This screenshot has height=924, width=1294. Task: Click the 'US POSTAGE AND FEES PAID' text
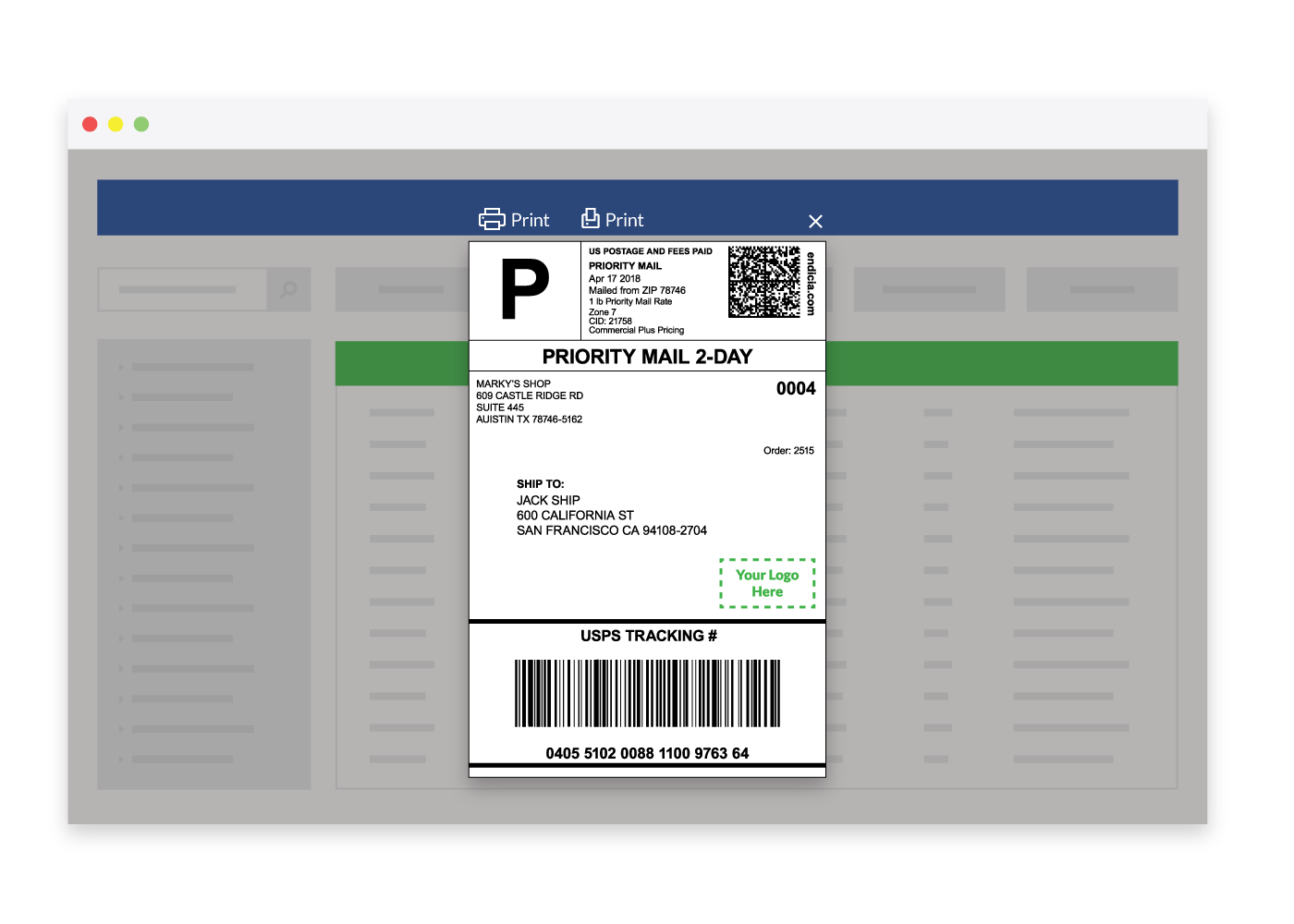click(651, 251)
